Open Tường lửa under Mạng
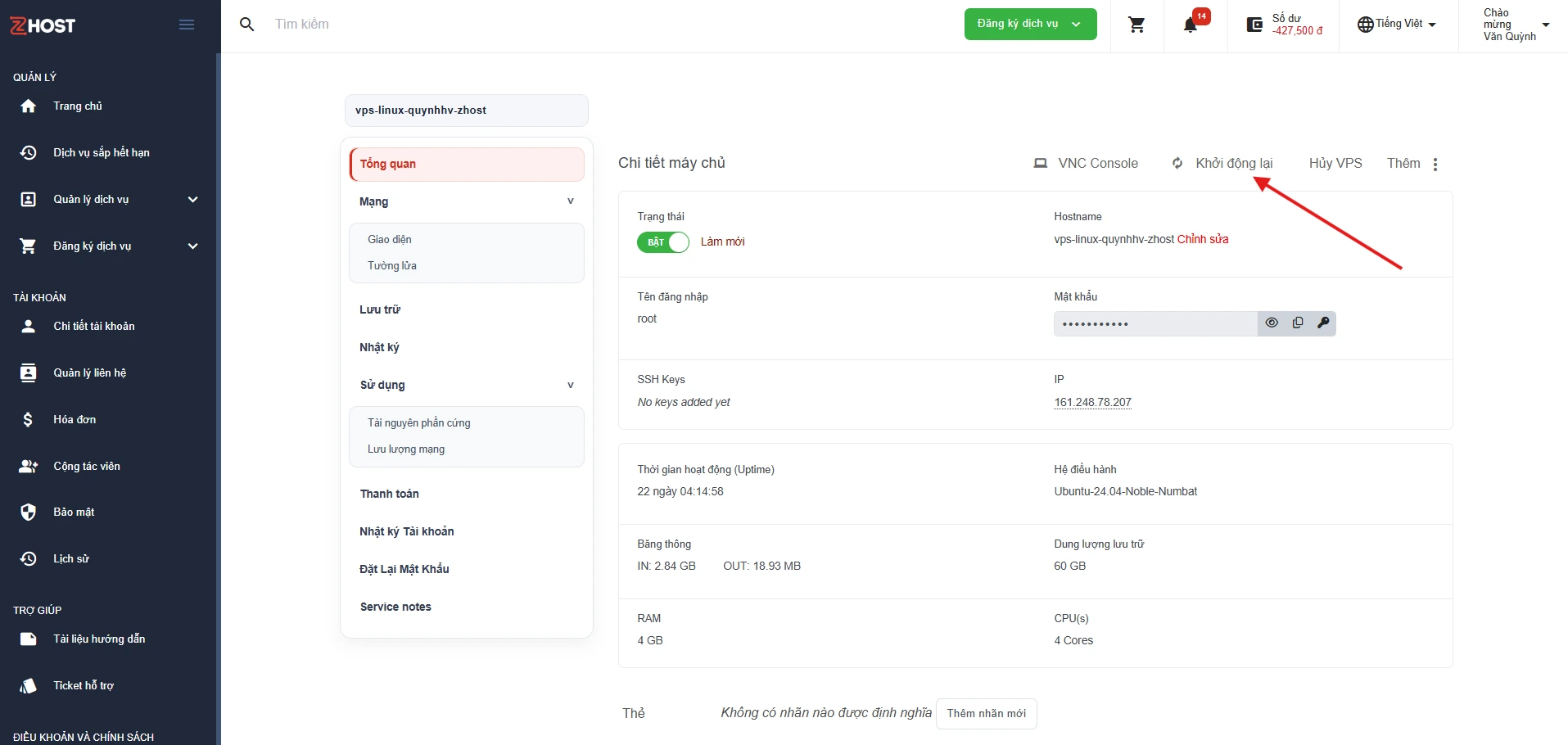Viewport: 1568px width, 745px height. pos(392,265)
